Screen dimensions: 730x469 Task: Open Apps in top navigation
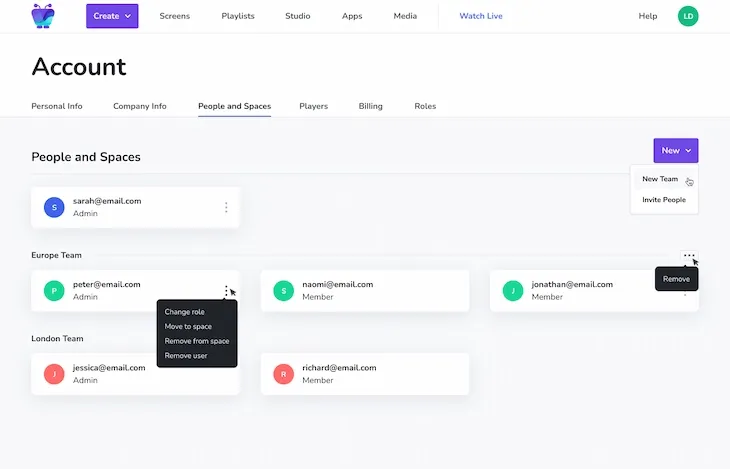352,16
